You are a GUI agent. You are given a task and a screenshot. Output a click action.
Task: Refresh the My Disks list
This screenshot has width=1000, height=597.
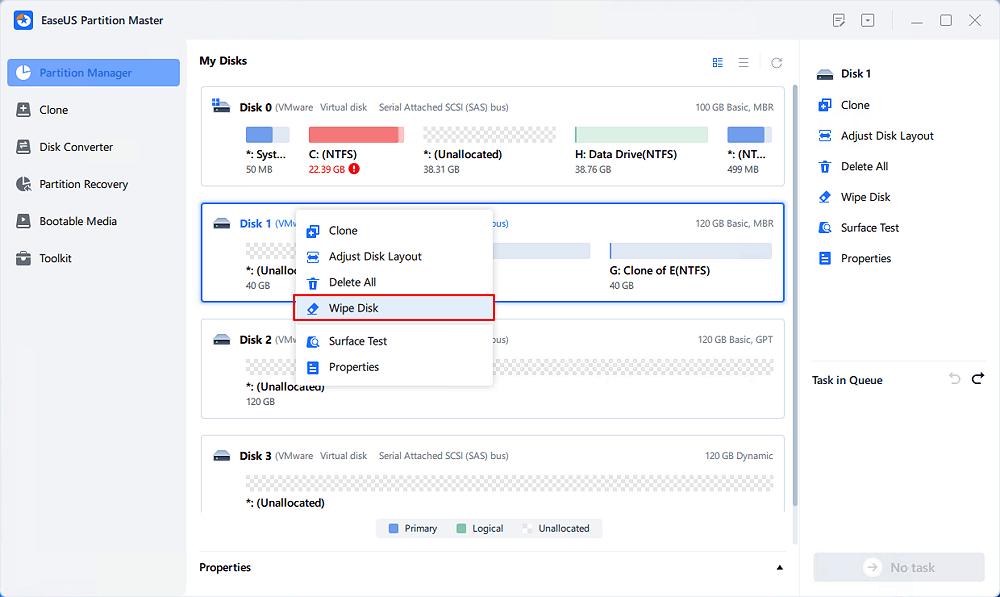tap(777, 62)
